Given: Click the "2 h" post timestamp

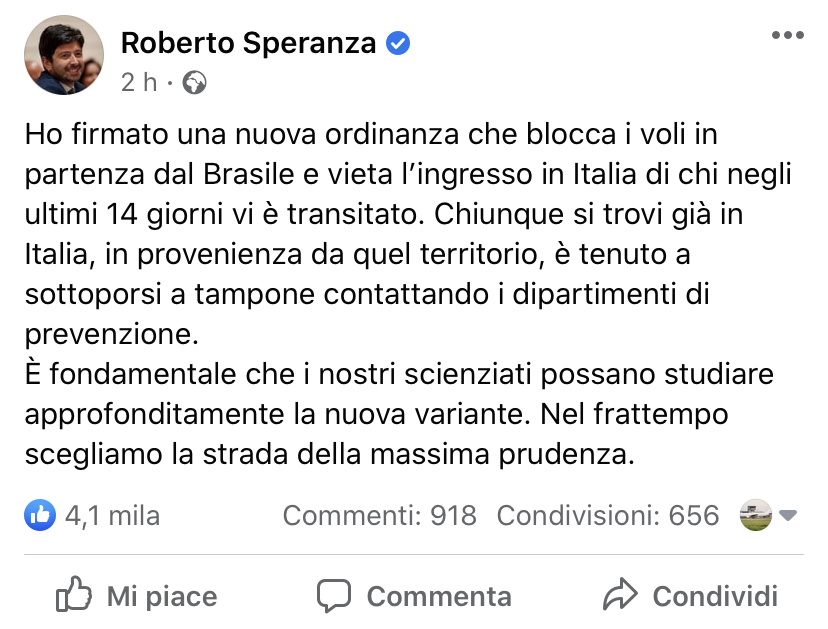Looking at the screenshot, I should coord(138,83).
